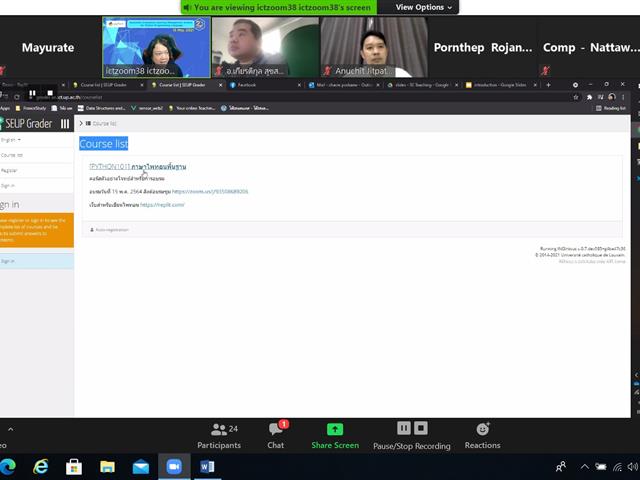Switch to the Facebook browser tab
The image size is (640, 480).
(265, 85)
